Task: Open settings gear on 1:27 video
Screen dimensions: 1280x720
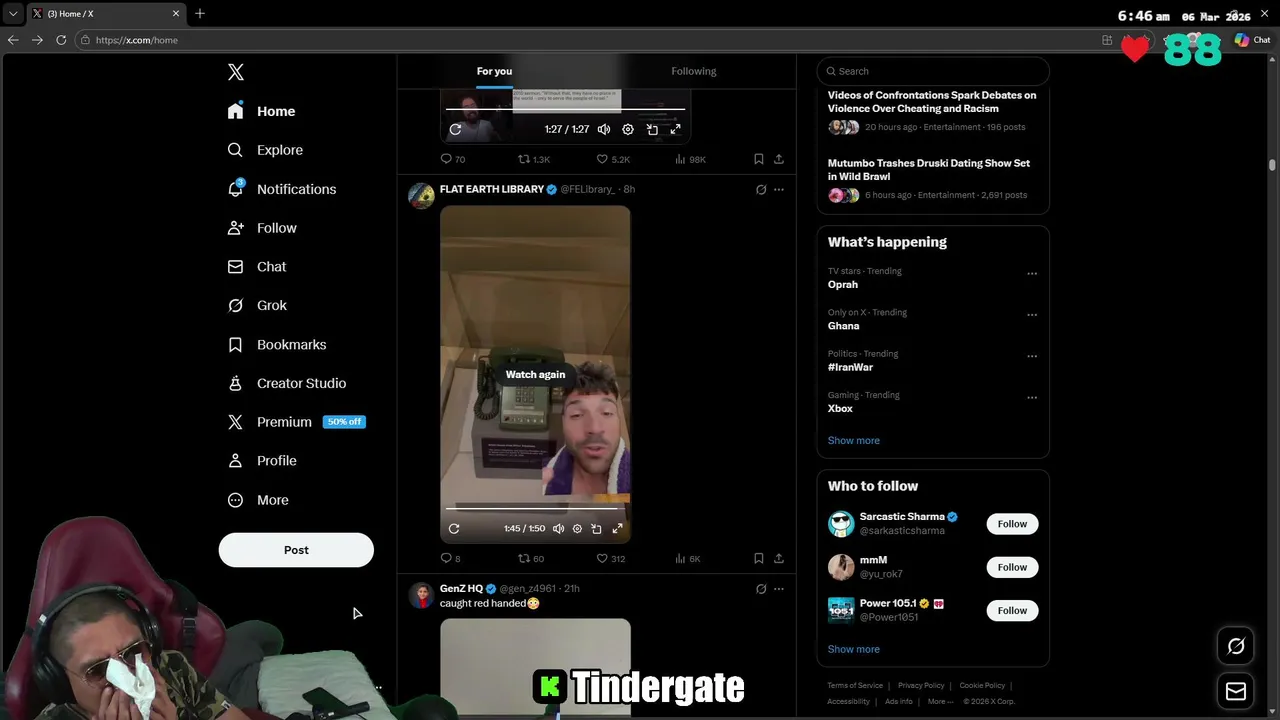Action: point(628,129)
